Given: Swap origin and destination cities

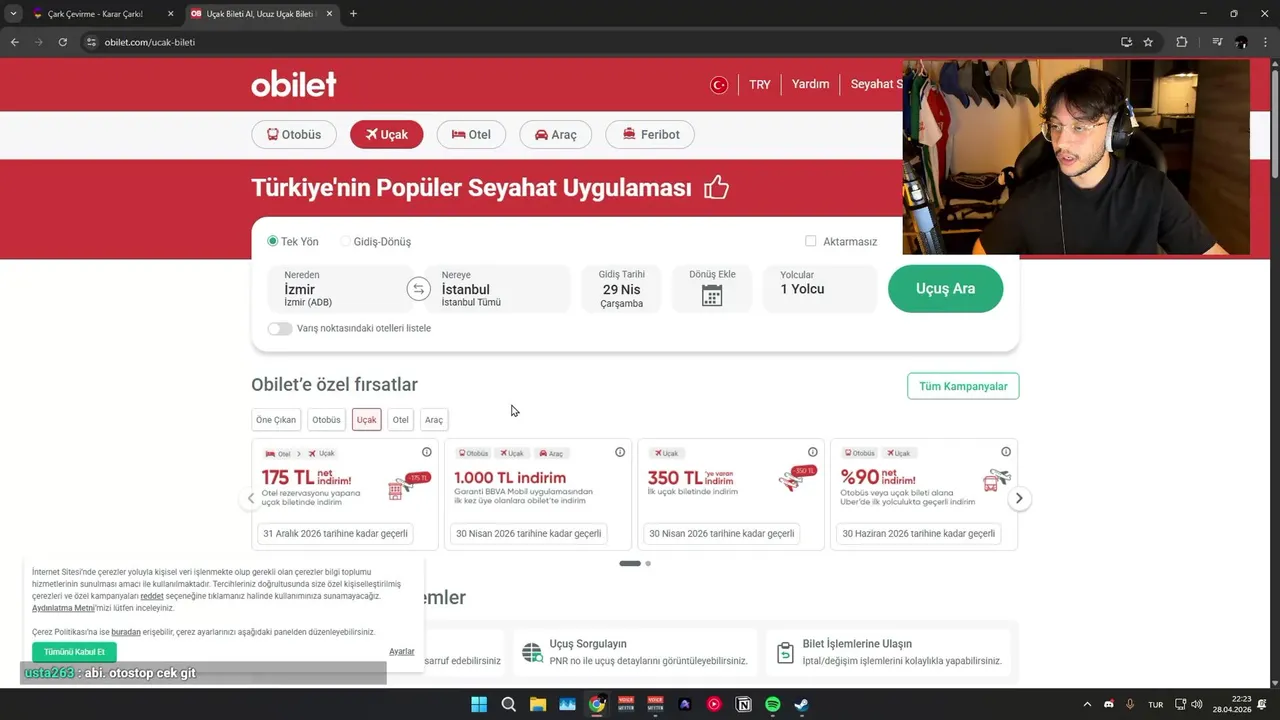Looking at the screenshot, I should (418, 289).
